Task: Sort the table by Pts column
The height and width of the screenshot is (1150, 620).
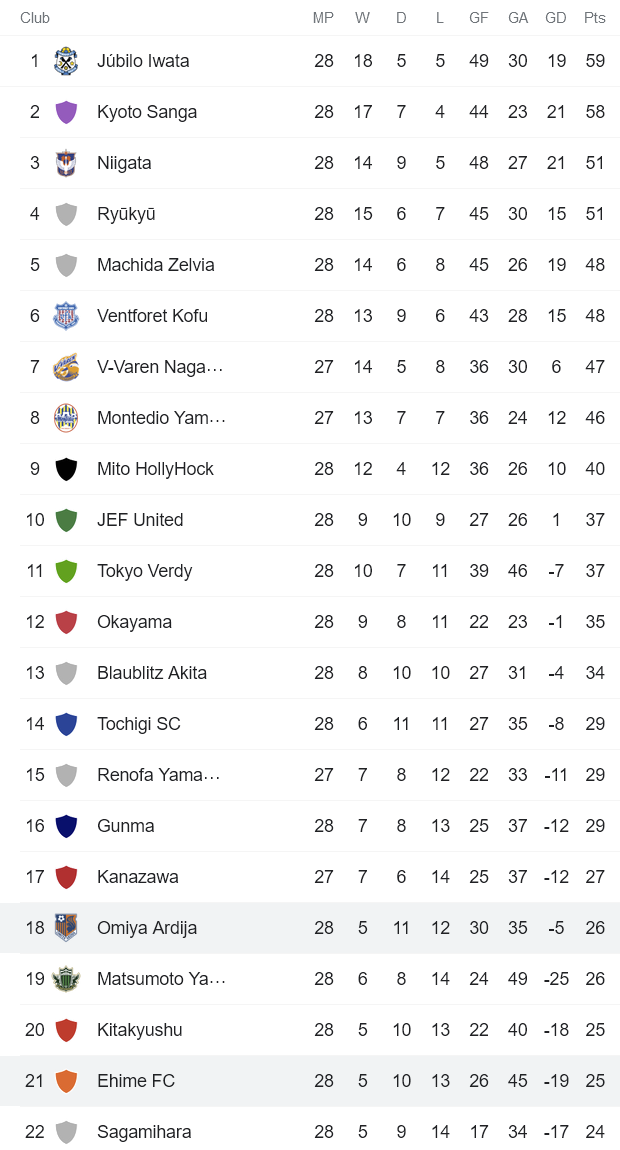Action: (594, 18)
